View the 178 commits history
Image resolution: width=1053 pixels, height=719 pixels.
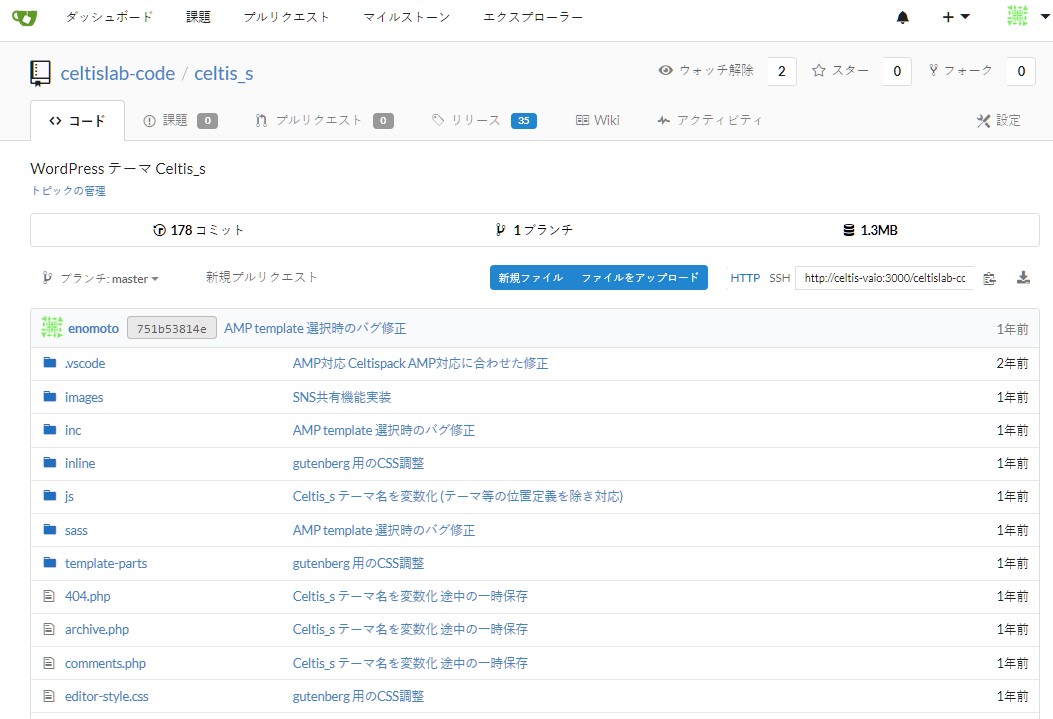coord(199,229)
